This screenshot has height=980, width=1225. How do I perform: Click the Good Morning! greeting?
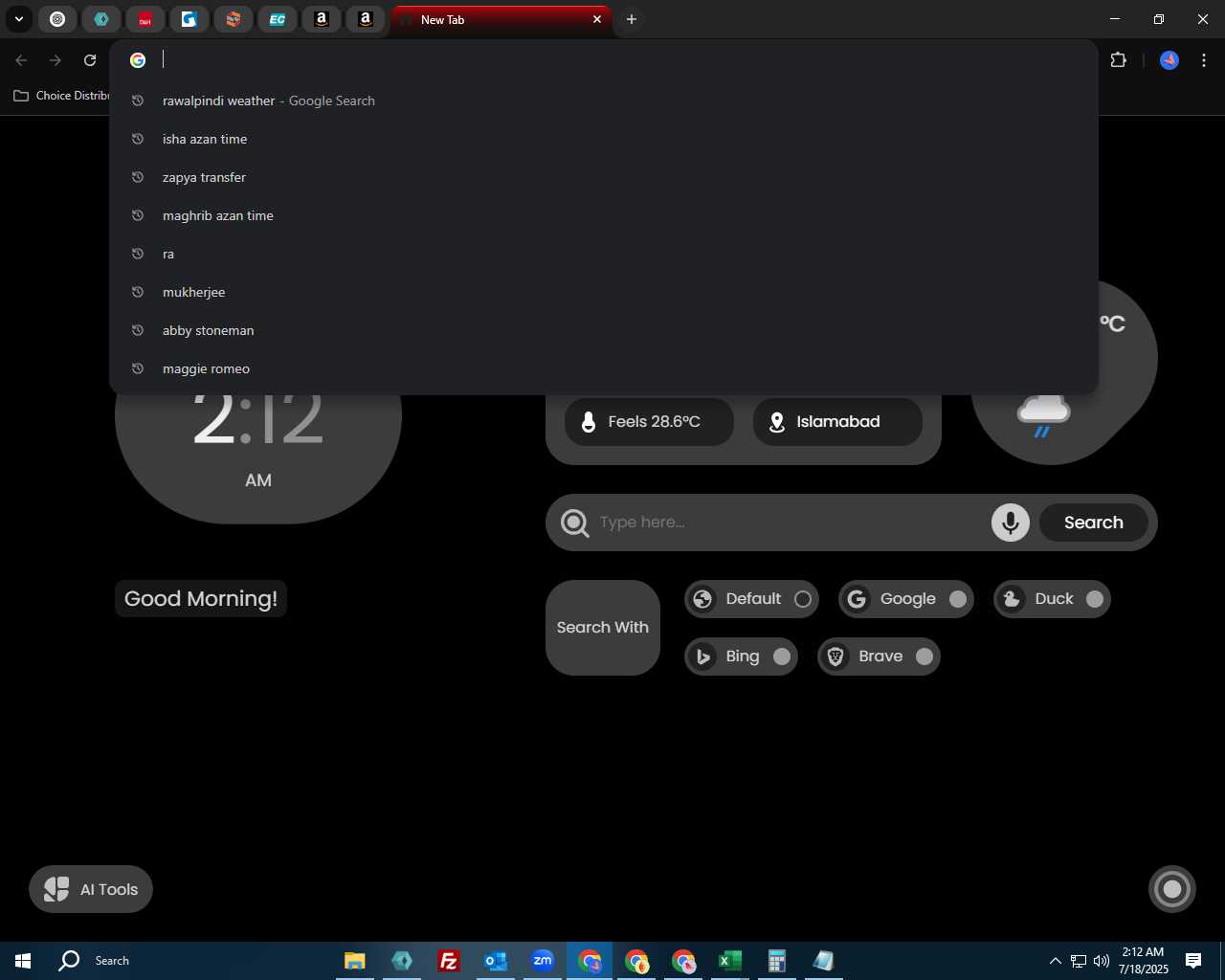point(201,599)
